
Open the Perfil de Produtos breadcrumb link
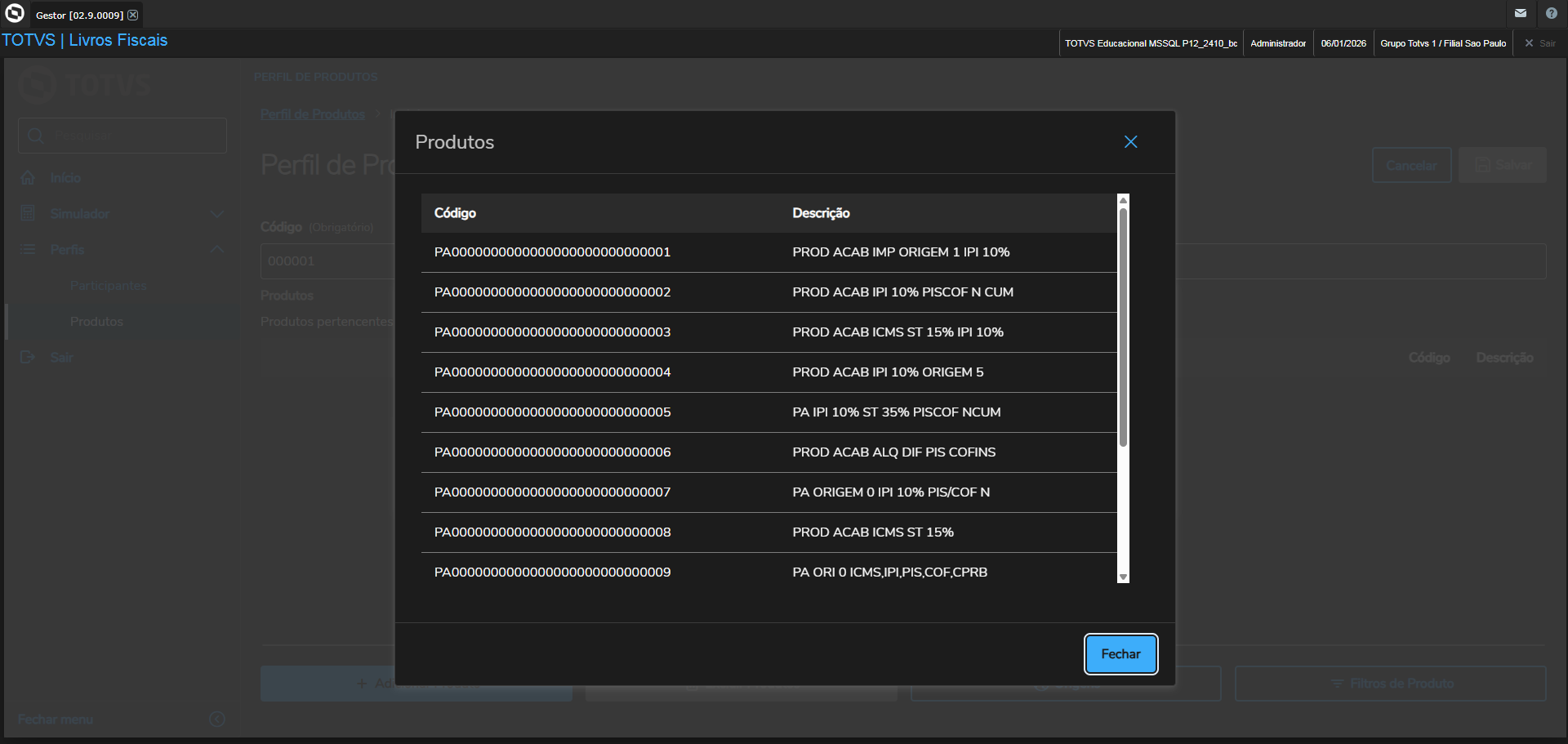point(313,114)
